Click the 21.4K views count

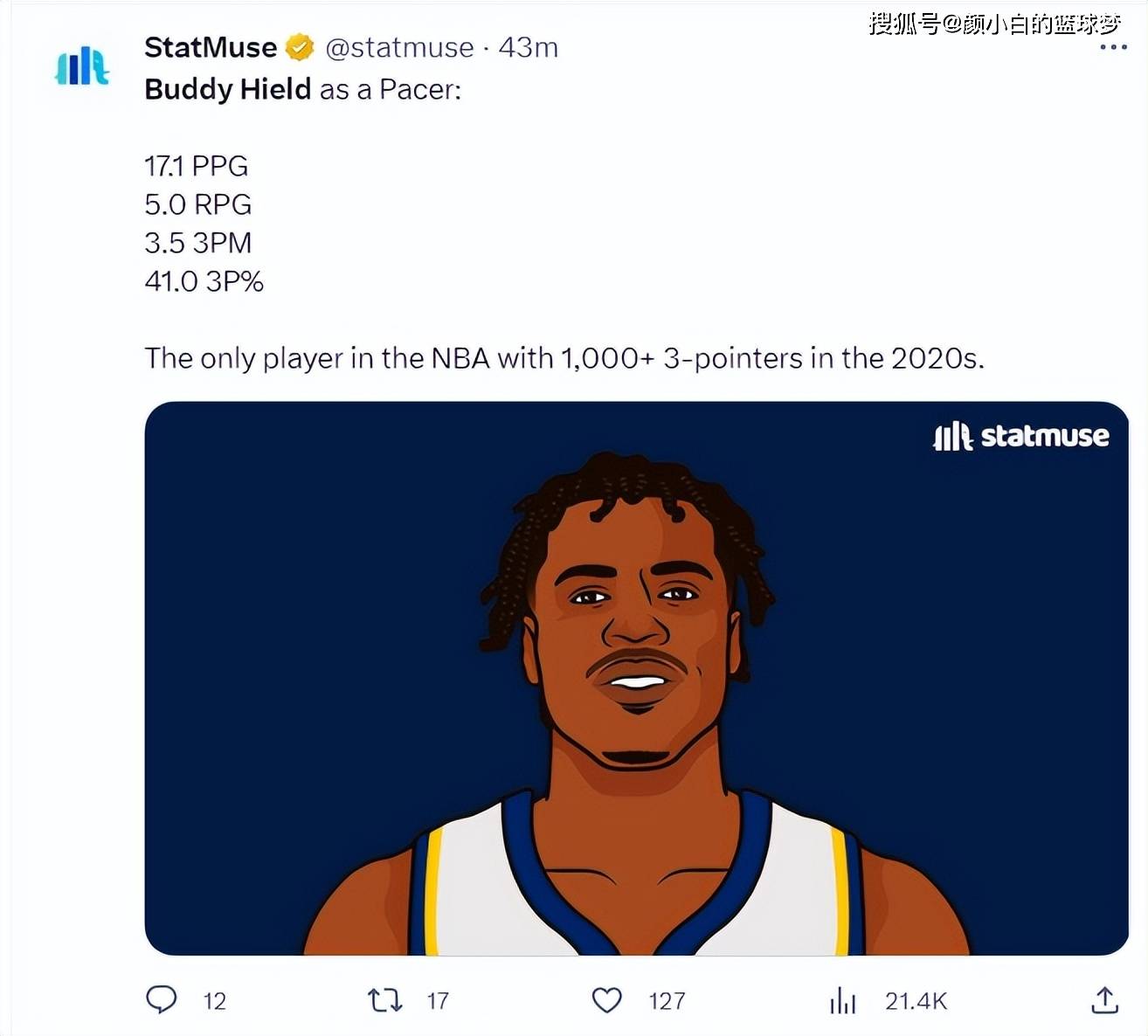tap(916, 1001)
